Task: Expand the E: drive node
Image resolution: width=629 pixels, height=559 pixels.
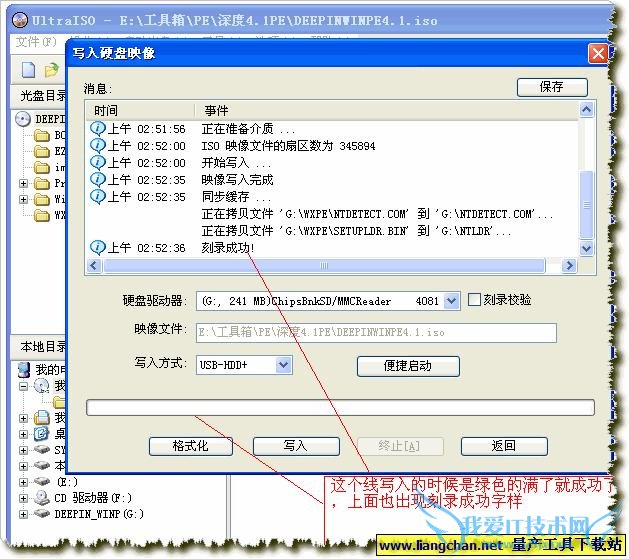Action: [23, 482]
